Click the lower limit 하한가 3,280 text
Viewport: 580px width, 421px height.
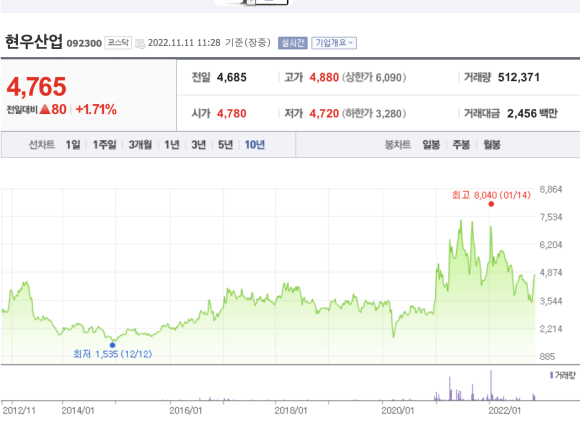point(374,114)
